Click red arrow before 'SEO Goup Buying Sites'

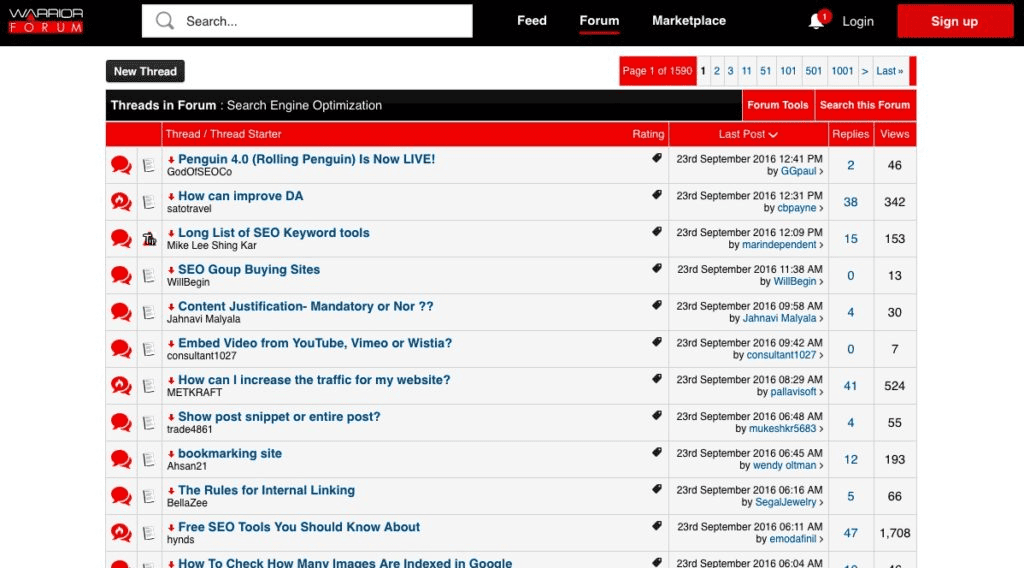point(171,270)
